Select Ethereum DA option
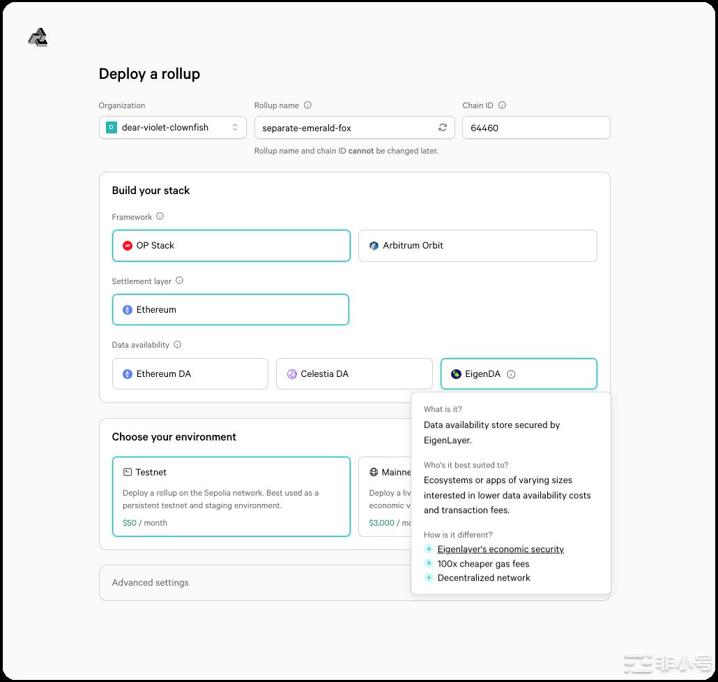Image resolution: width=718 pixels, height=682 pixels. (190, 374)
